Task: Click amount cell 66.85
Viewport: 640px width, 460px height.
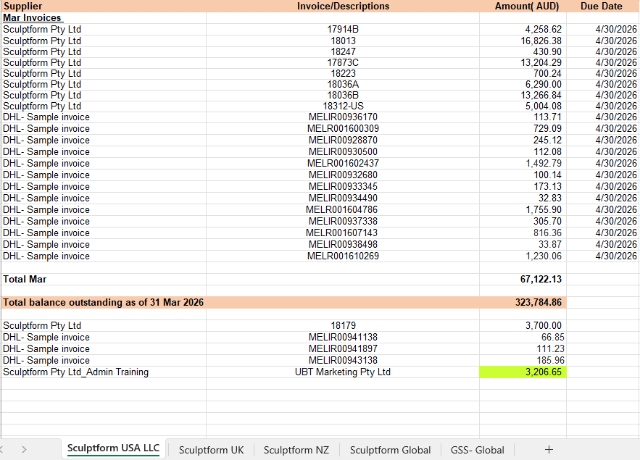Action: click(x=523, y=337)
